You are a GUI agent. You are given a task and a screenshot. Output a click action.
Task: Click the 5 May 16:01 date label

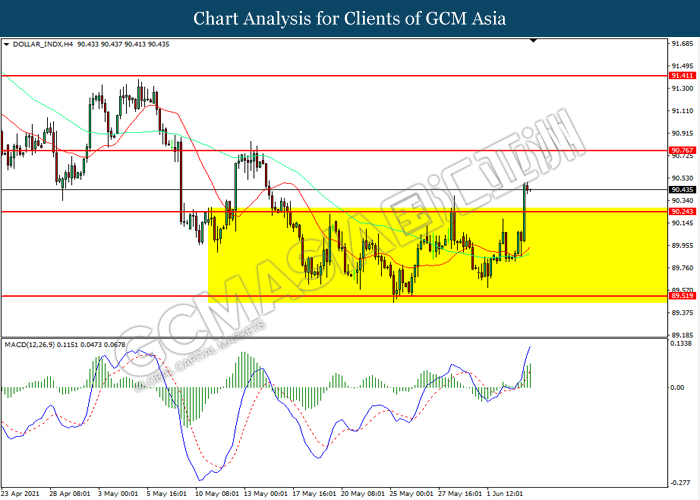point(167,493)
